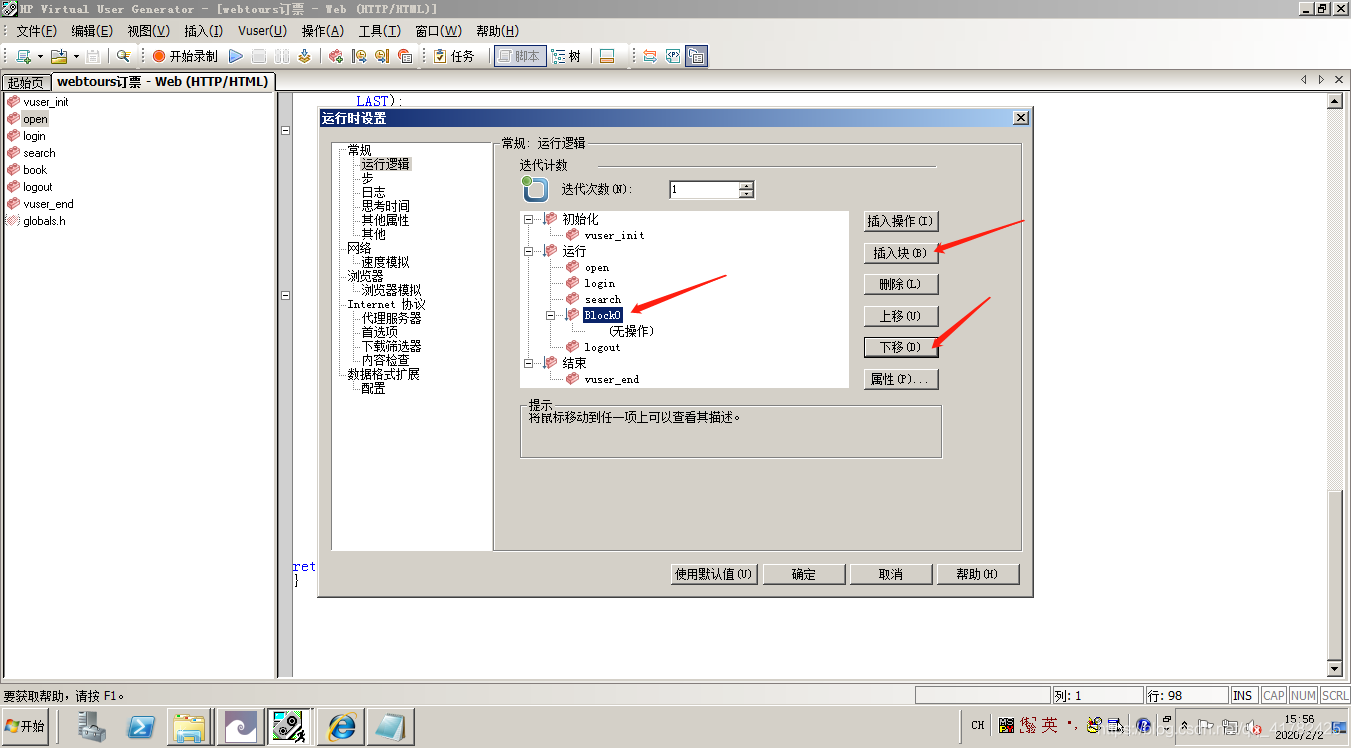Click the 下移(D) button

pos(901,347)
